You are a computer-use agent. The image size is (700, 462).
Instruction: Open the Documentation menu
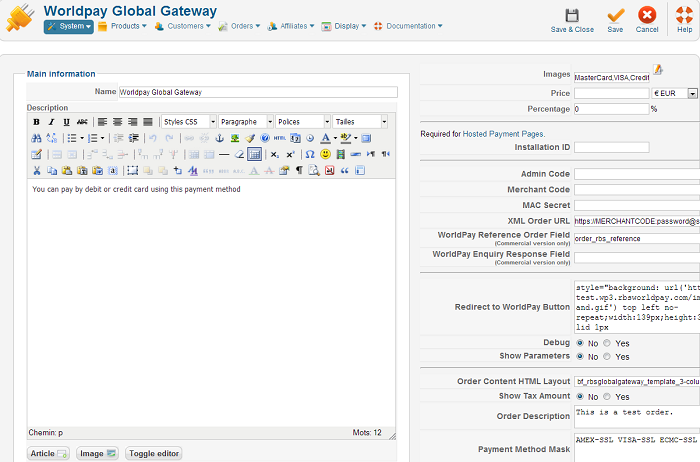point(408,26)
